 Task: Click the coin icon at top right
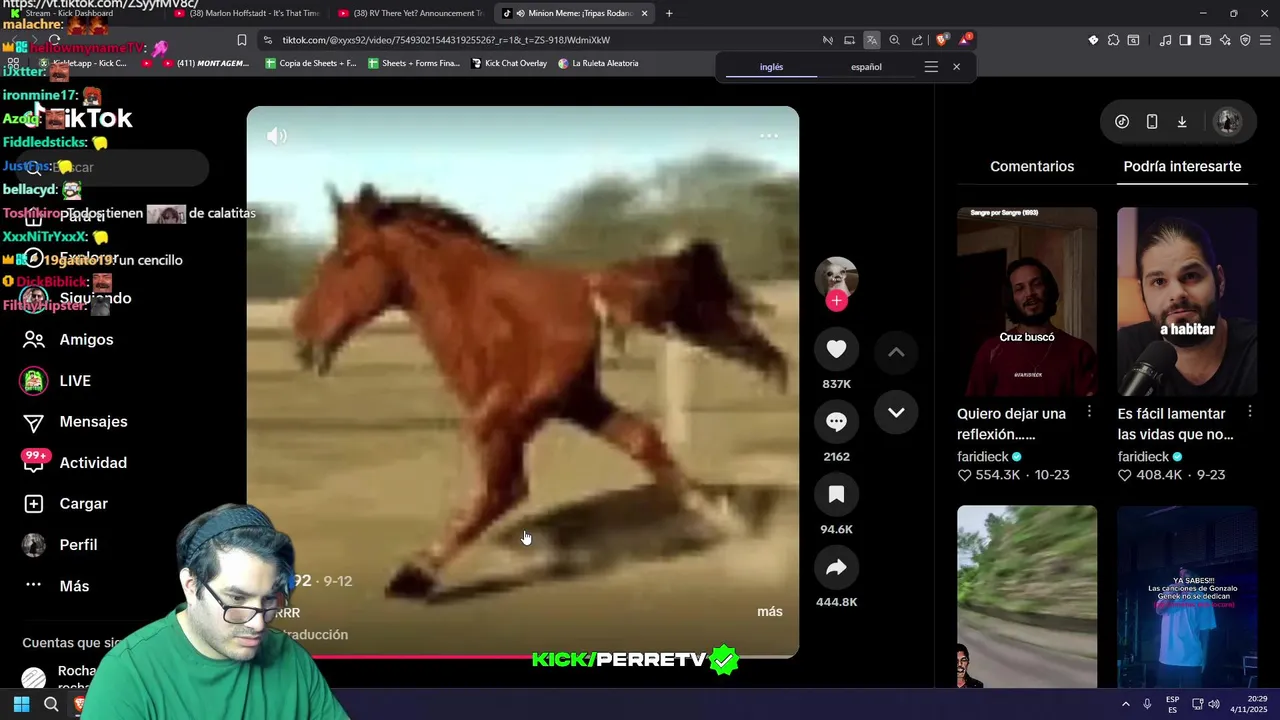(x=1122, y=121)
